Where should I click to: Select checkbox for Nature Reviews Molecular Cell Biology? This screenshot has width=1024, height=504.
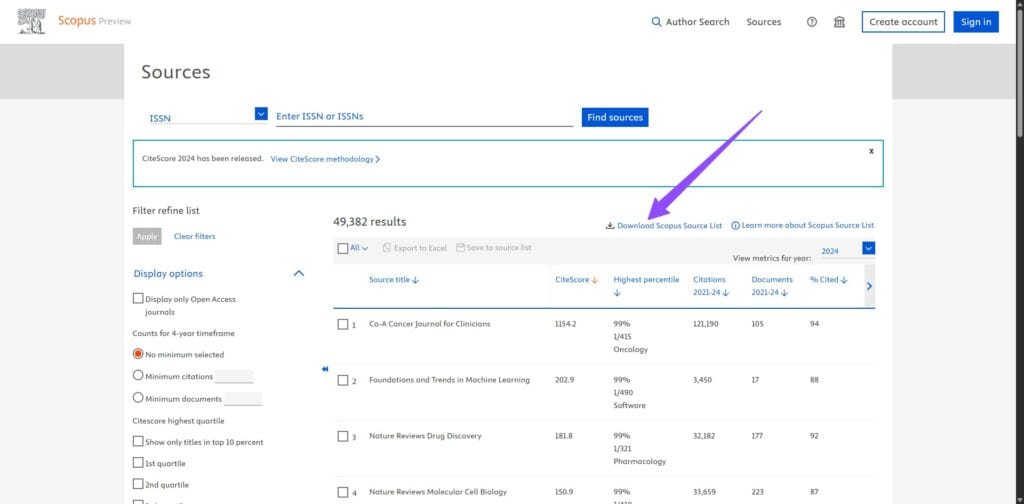pyautogui.click(x=343, y=492)
